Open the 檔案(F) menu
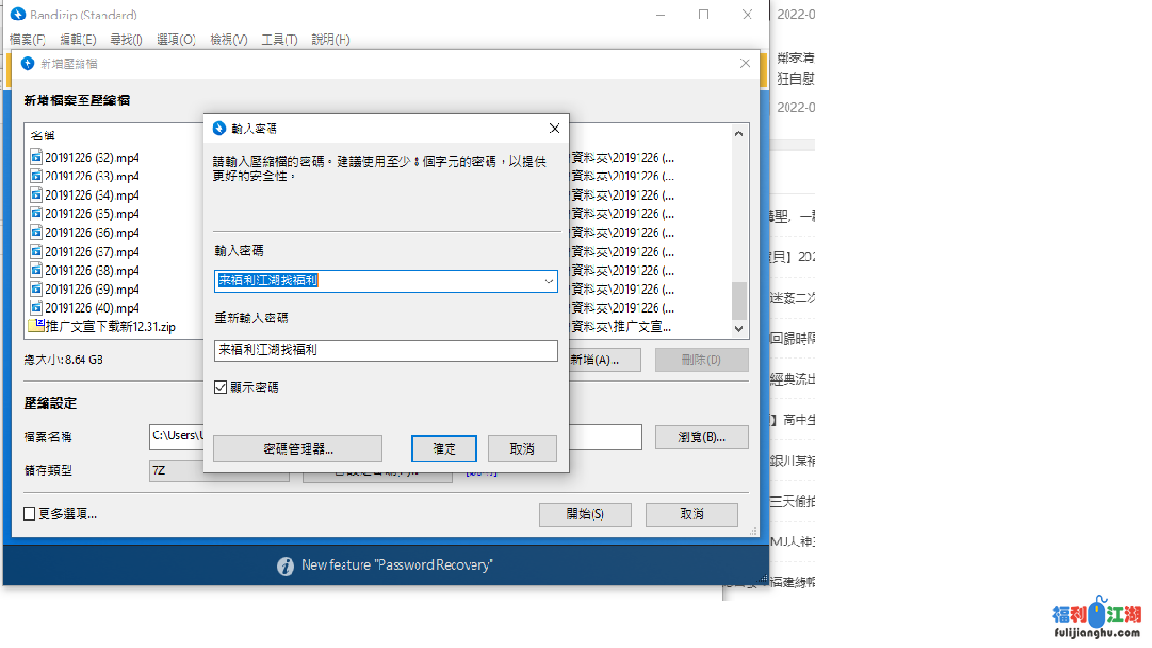This screenshot has height=648, width=1152. point(27,39)
